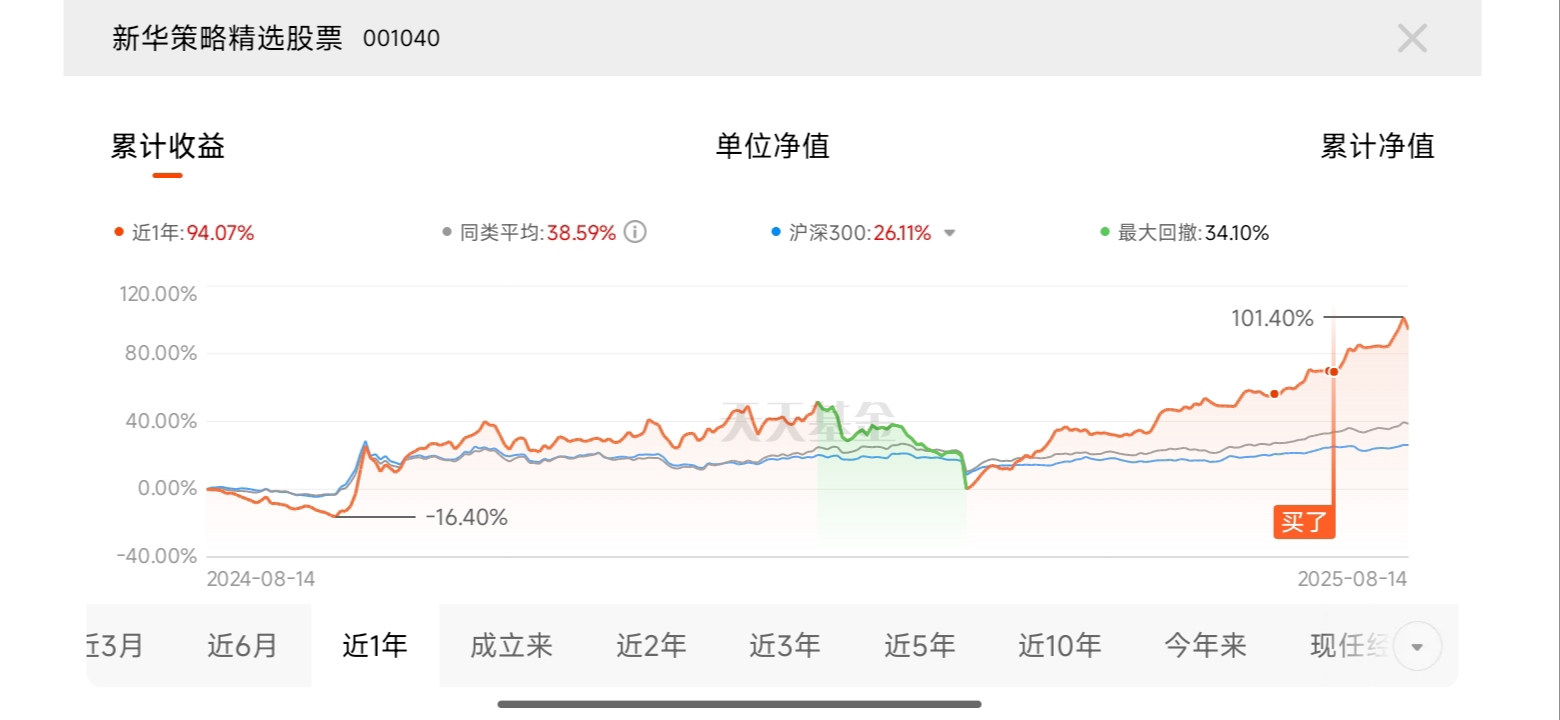Switch to 单位净值 tab
The image size is (1560, 720).
[772, 147]
